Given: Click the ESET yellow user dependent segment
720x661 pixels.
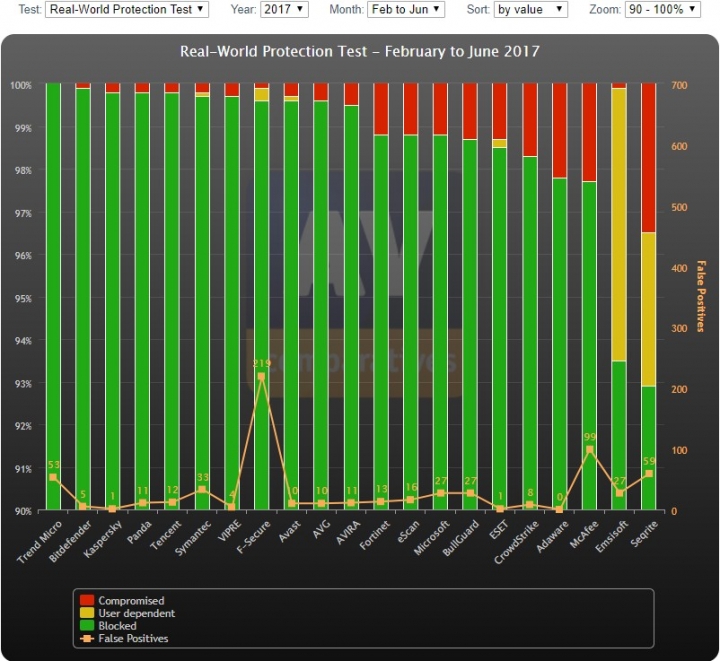Looking at the screenshot, I should (x=500, y=143).
